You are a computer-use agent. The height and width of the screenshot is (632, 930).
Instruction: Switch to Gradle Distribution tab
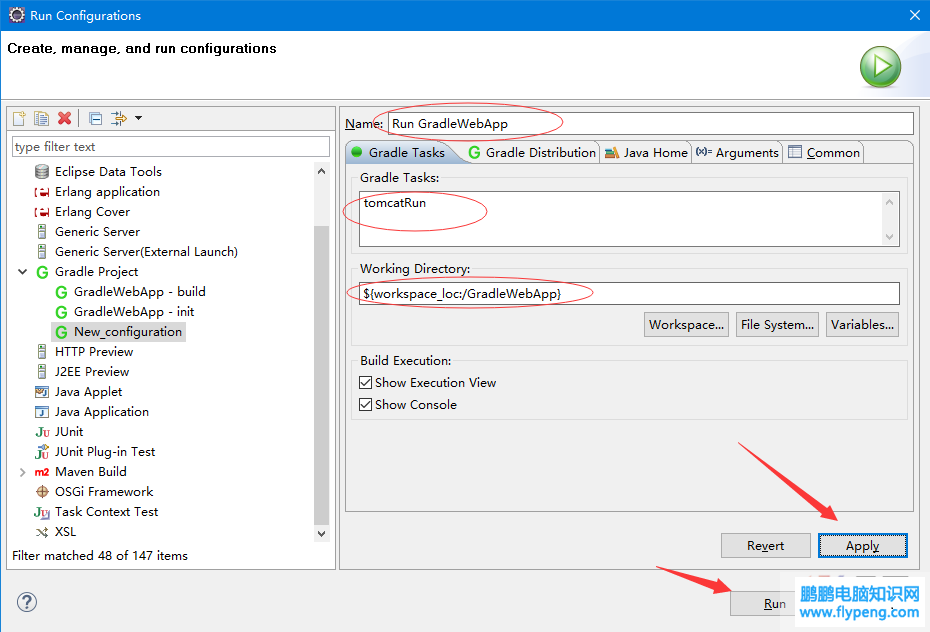532,153
